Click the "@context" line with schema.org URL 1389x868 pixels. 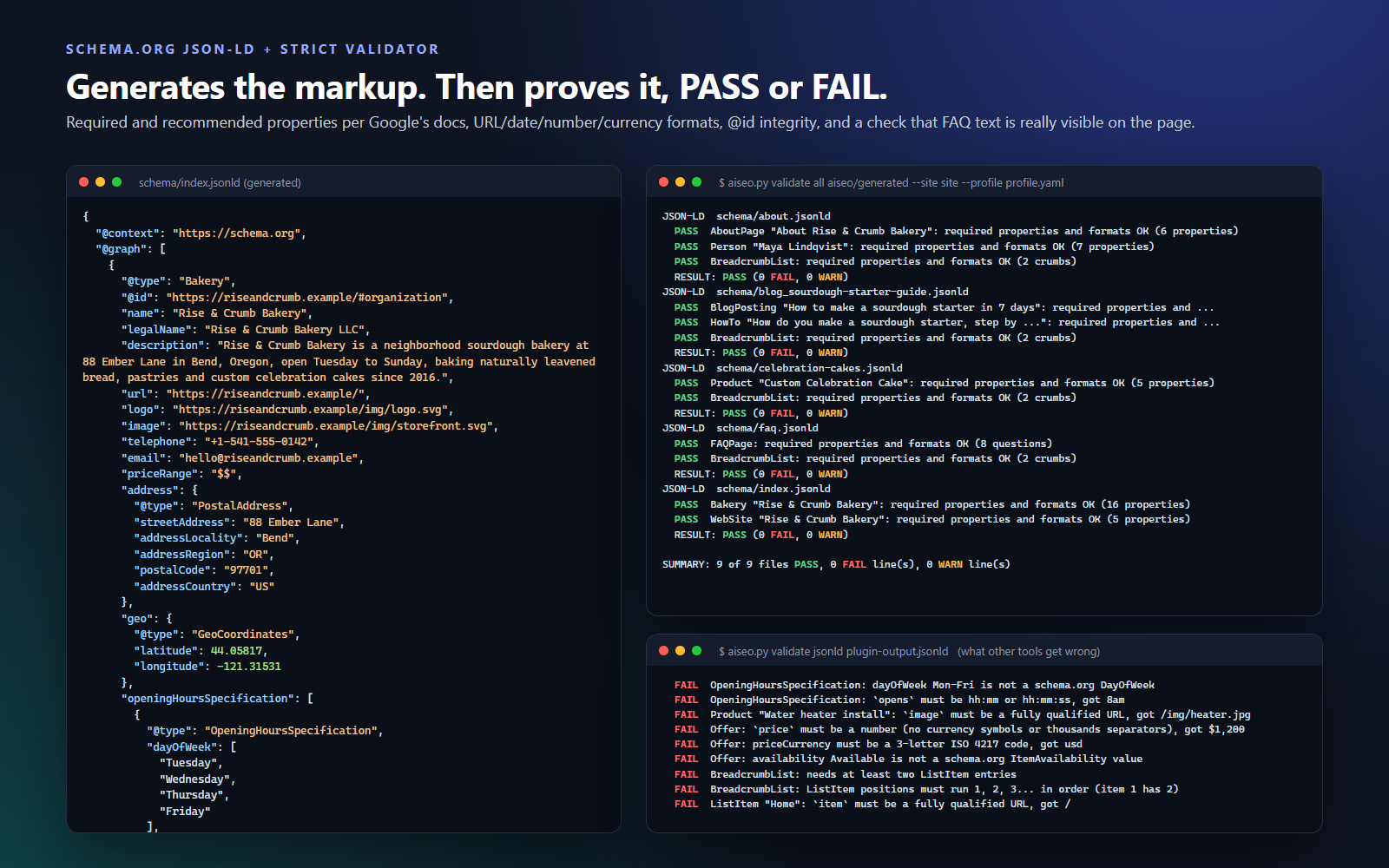(201, 233)
